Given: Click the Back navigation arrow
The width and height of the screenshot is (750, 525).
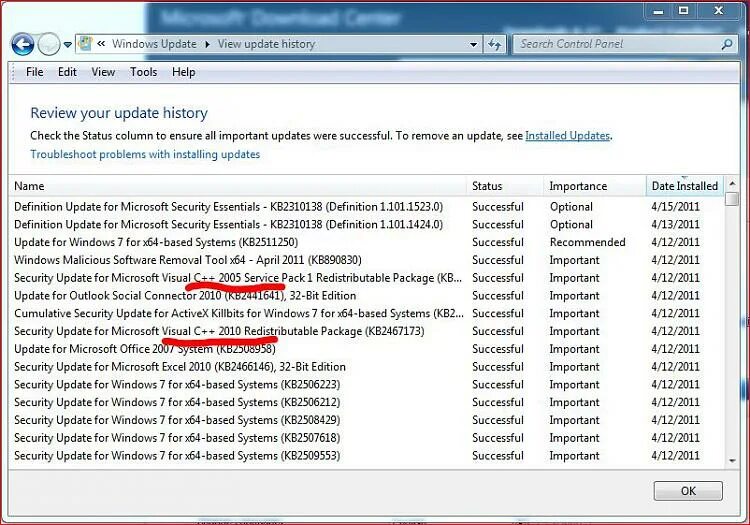Looking at the screenshot, I should click(22, 45).
